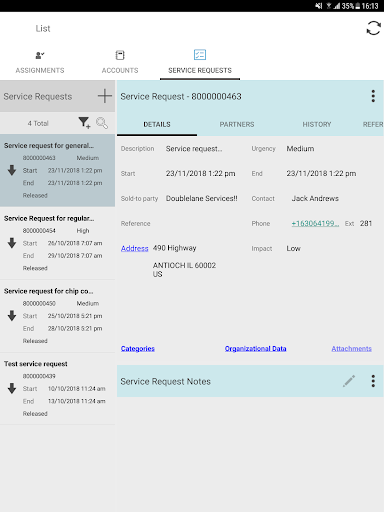This screenshot has width=384, height=512.
Task: Tap the Accounts notebook icon
Action: (x=120, y=55)
